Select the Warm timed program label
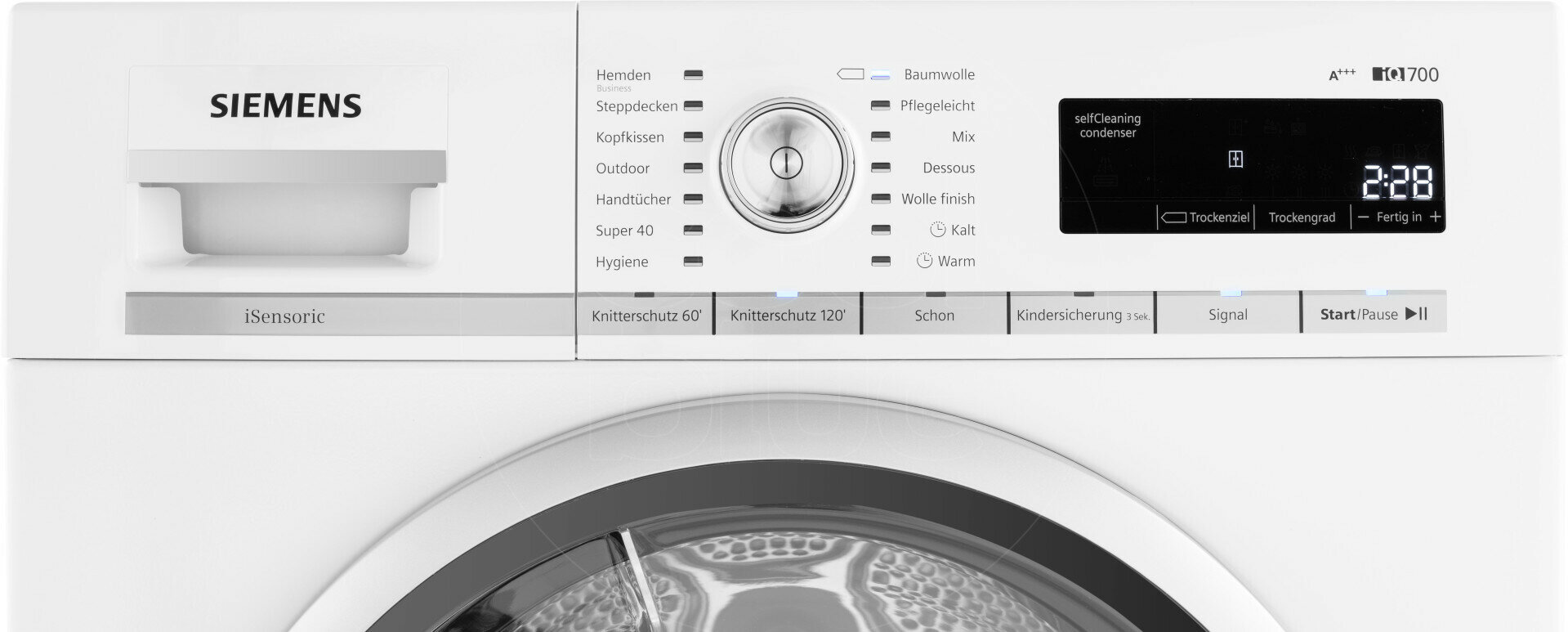 click(956, 261)
